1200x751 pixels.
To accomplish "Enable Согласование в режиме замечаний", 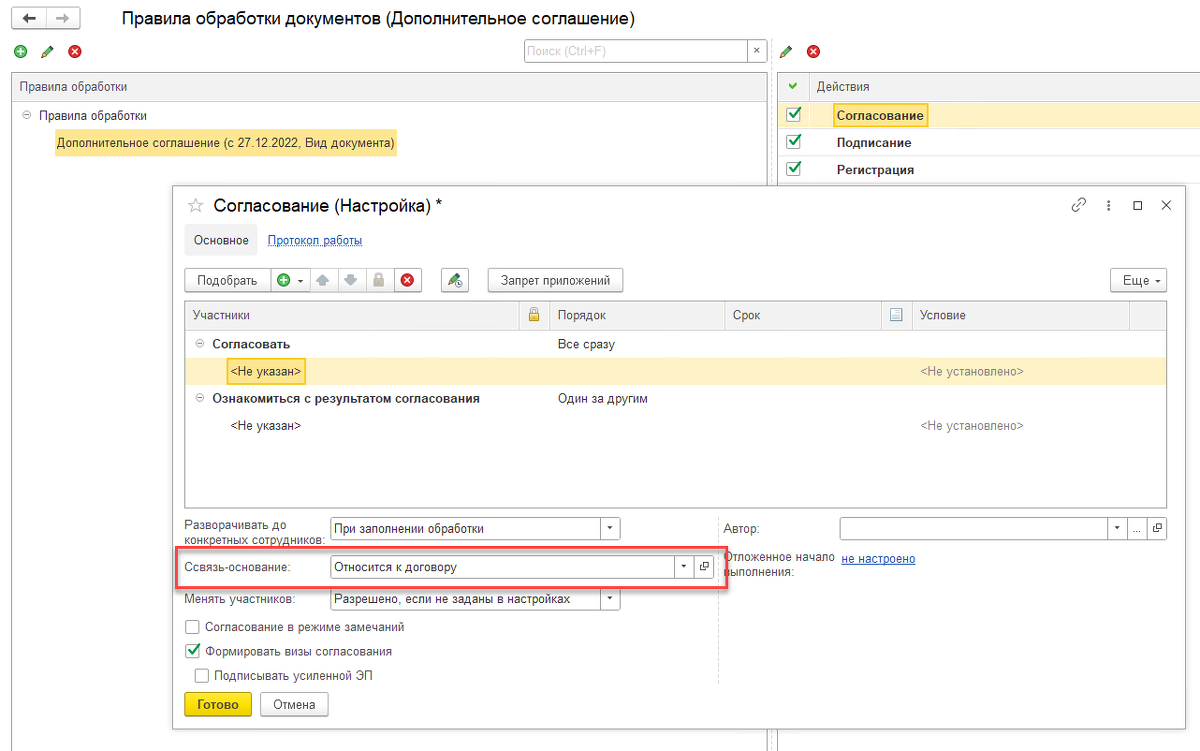I will pyautogui.click(x=192, y=627).
